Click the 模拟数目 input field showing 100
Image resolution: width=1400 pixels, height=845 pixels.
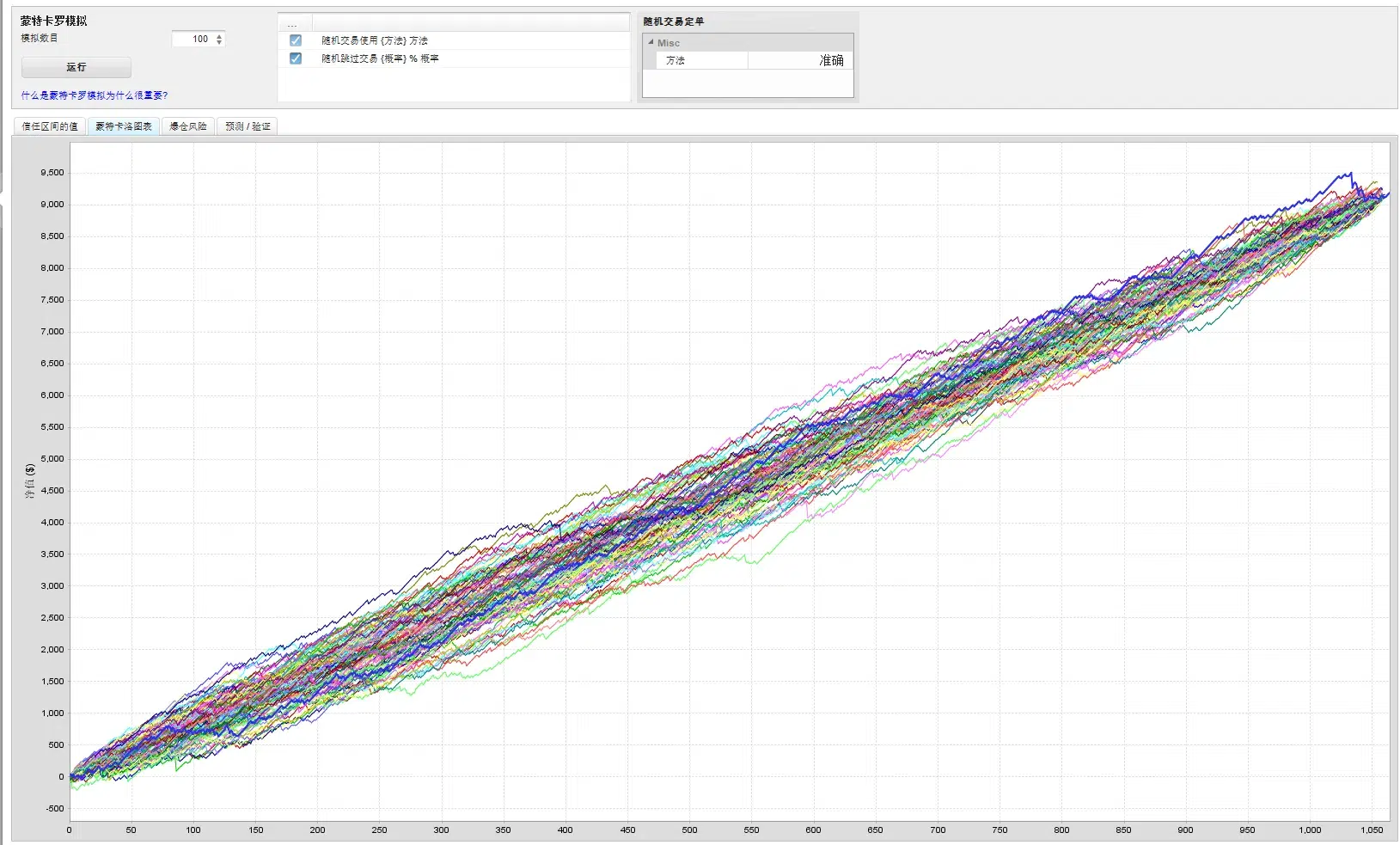[193, 39]
